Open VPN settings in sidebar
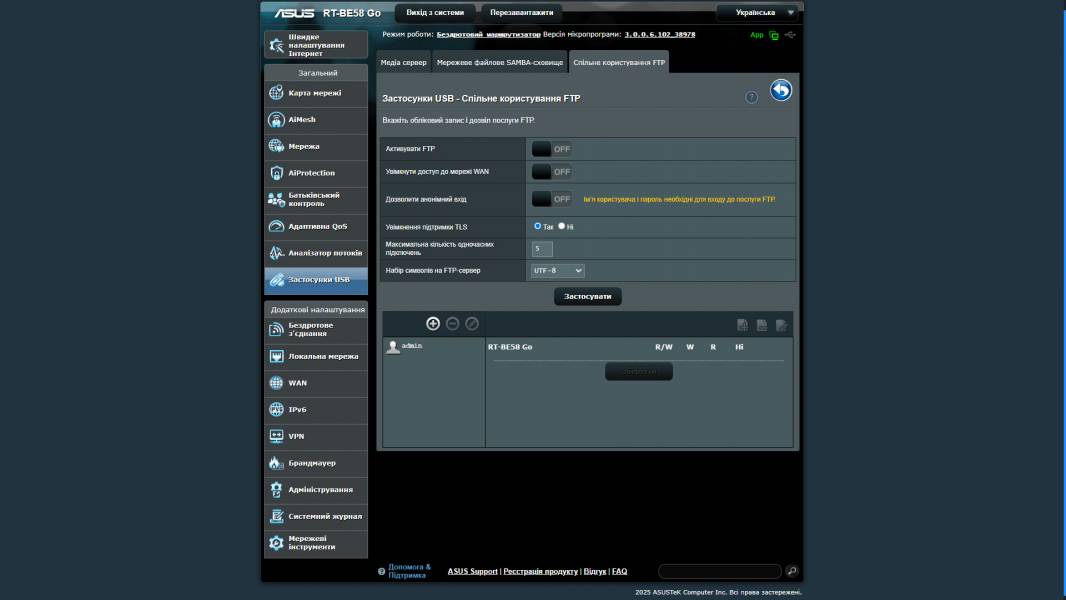The image size is (1066, 600). [316, 436]
